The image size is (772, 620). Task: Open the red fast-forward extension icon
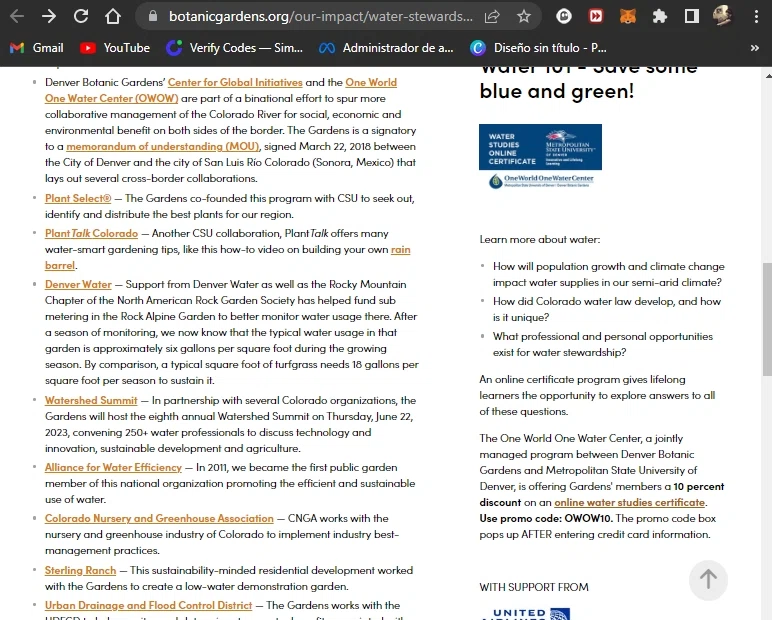[x=596, y=16]
